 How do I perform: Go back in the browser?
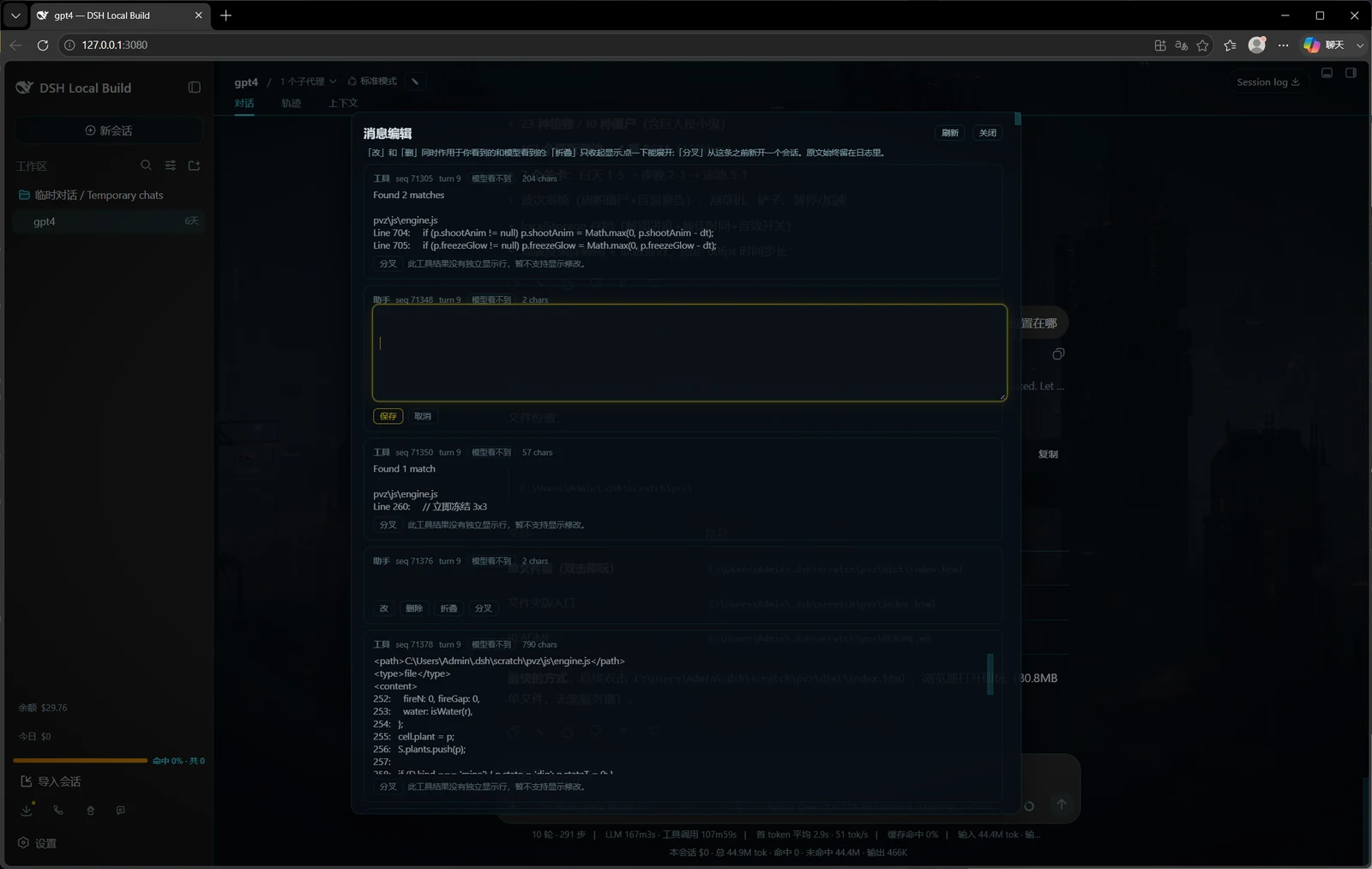[x=15, y=45]
